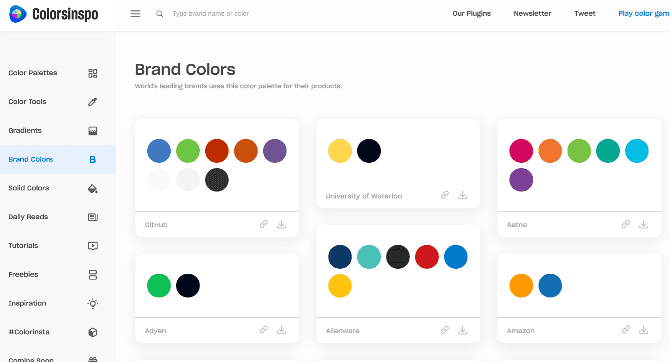Download the Amazon palette

[644, 330]
